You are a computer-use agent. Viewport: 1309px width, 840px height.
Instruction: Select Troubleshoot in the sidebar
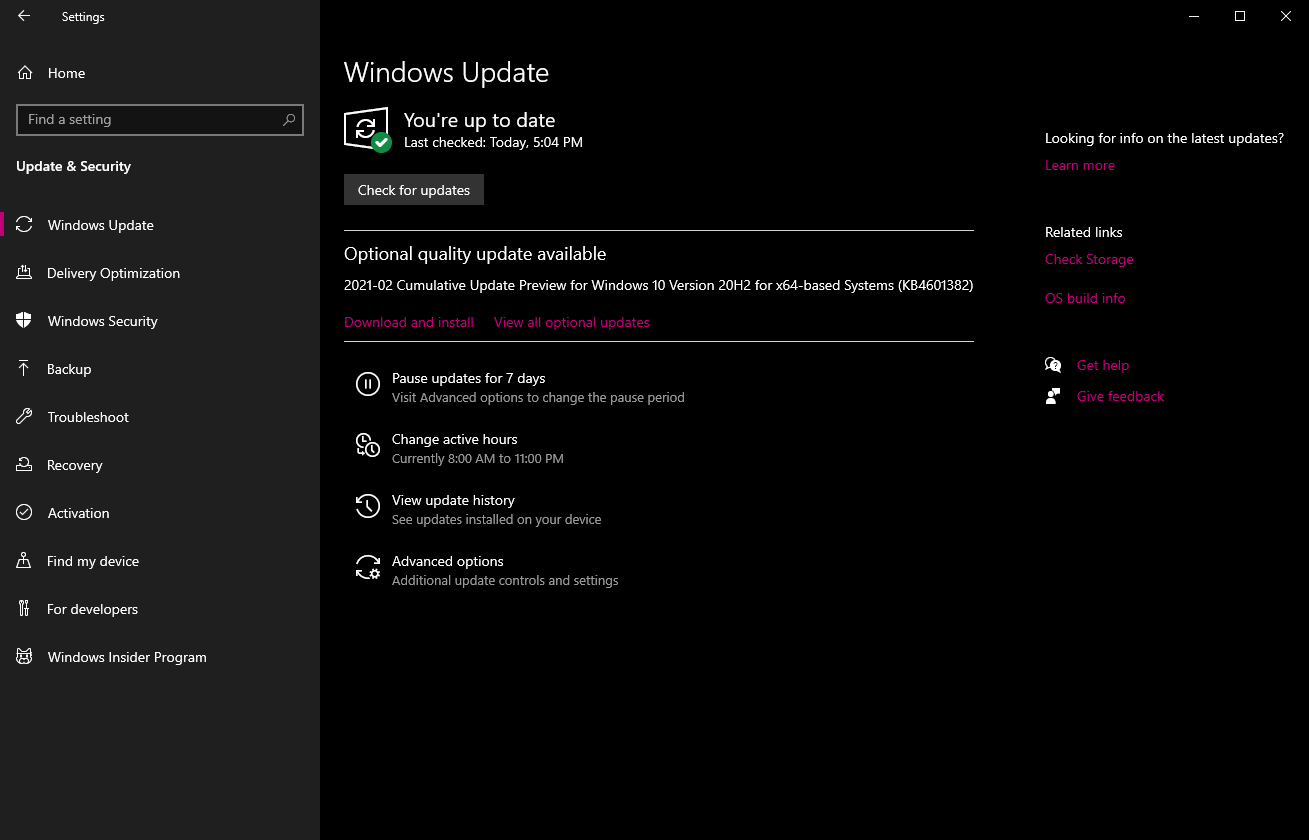pyautogui.click(x=88, y=417)
